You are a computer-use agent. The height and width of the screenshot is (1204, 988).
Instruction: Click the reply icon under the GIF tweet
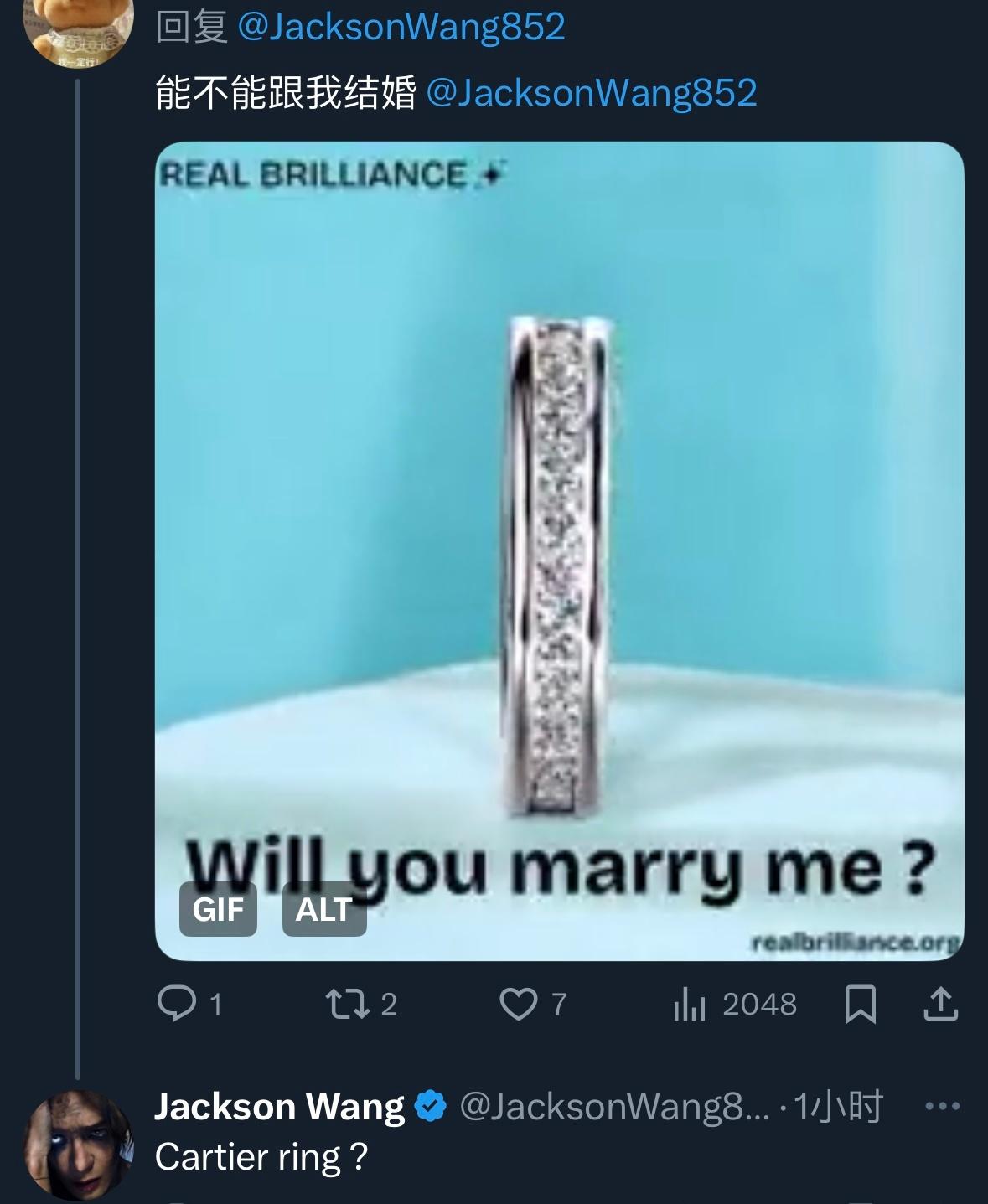point(177,1004)
